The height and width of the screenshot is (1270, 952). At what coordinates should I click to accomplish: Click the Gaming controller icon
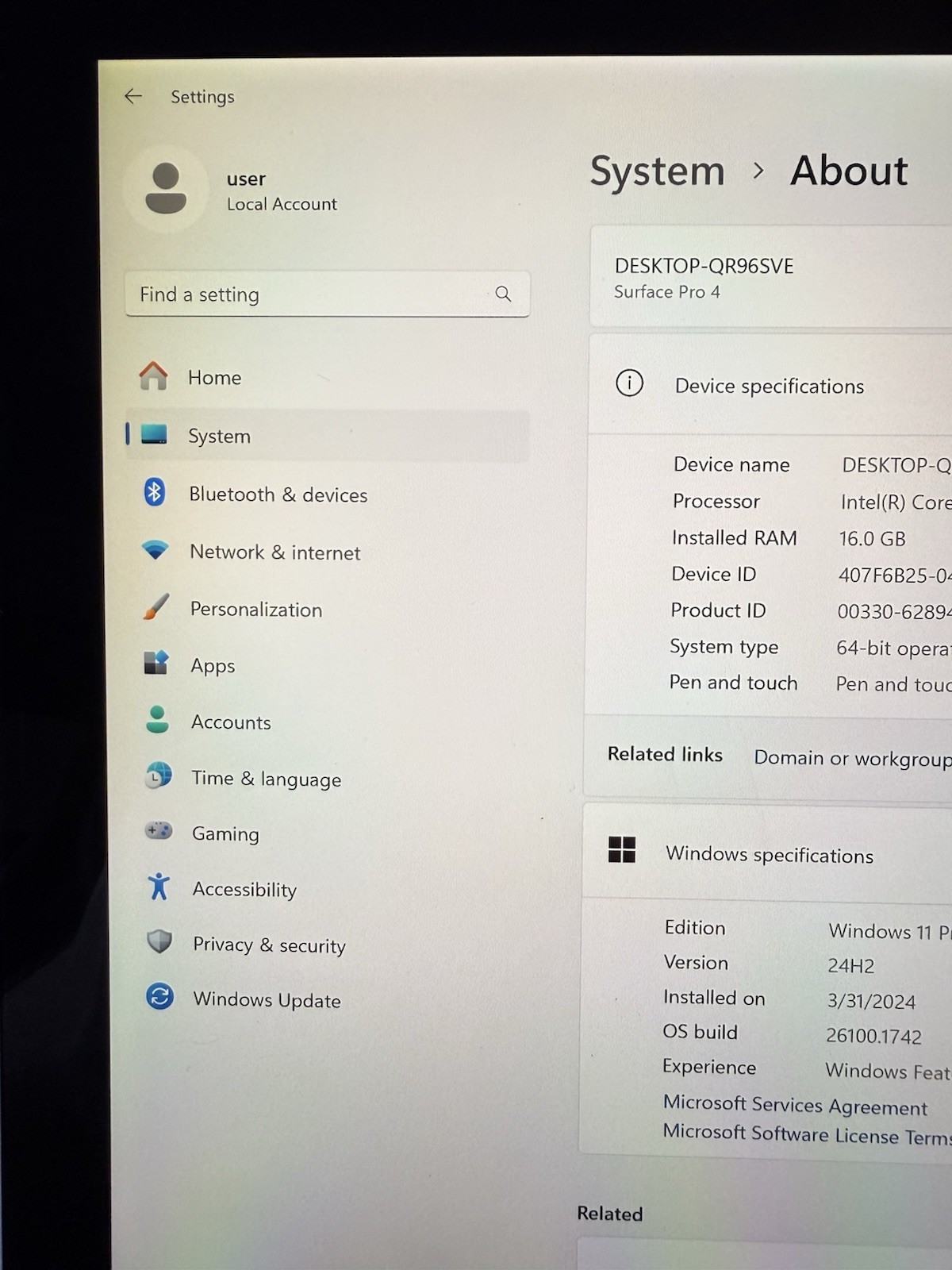(x=159, y=831)
